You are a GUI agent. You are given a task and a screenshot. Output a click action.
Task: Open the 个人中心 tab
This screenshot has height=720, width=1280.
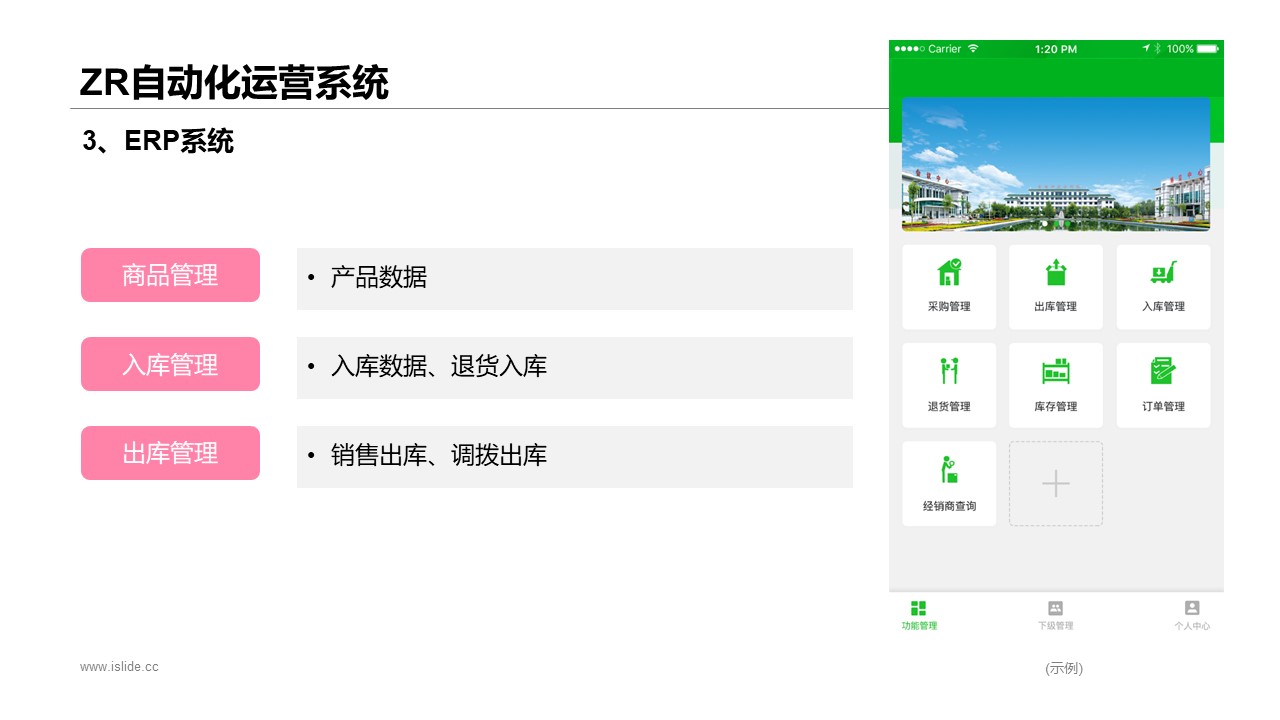click(x=1192, y=614)
